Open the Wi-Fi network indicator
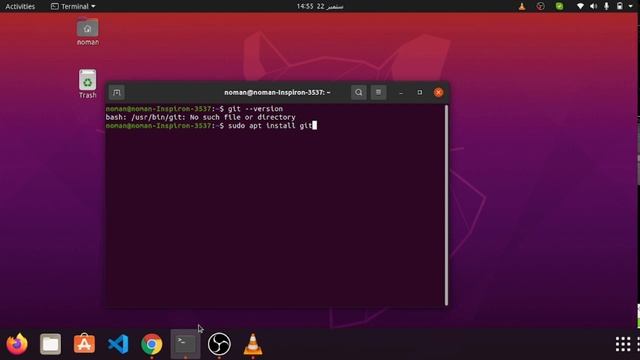 [x=580, y=6]
